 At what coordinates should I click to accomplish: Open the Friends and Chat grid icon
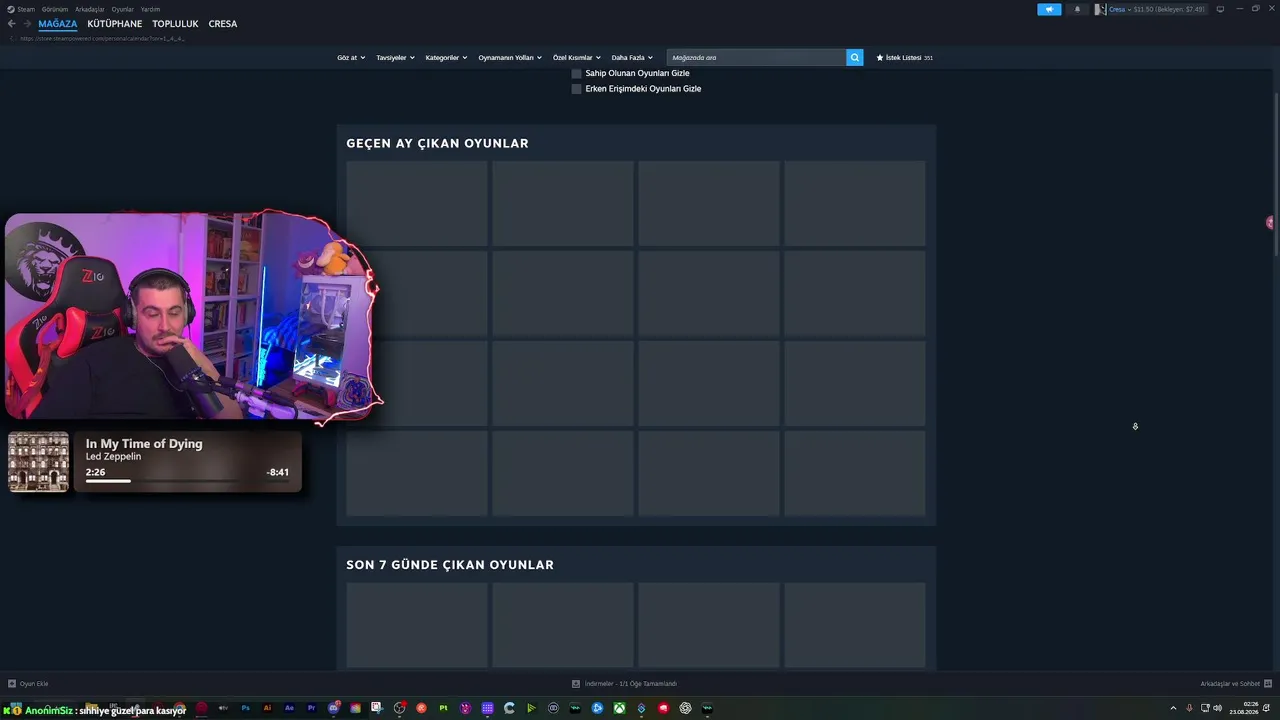click(1269, 684)
